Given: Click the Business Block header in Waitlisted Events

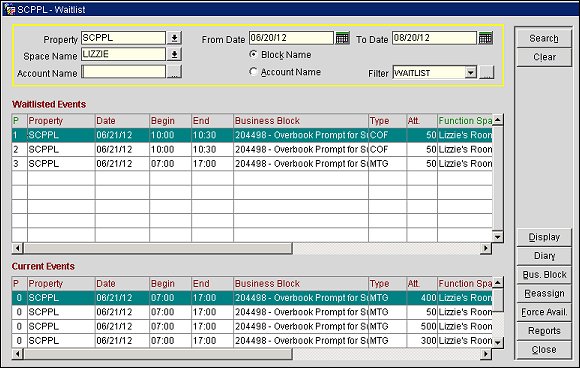Looking at the screenshot, I should coord(301,121).
